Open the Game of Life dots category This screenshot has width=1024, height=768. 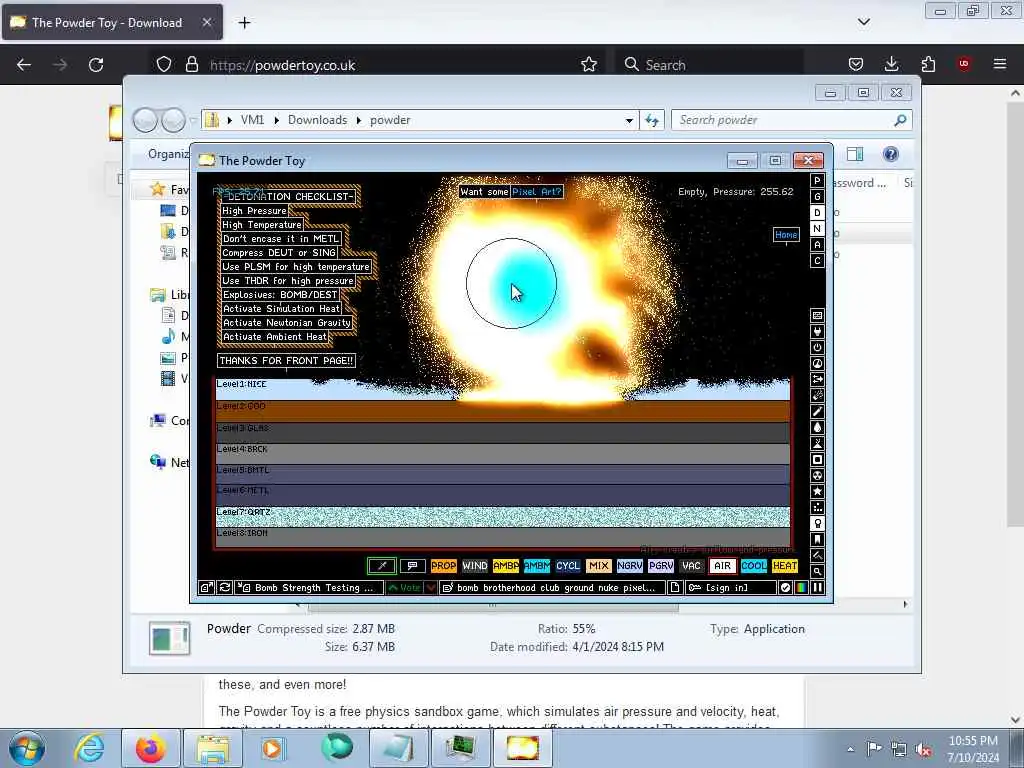817,507
